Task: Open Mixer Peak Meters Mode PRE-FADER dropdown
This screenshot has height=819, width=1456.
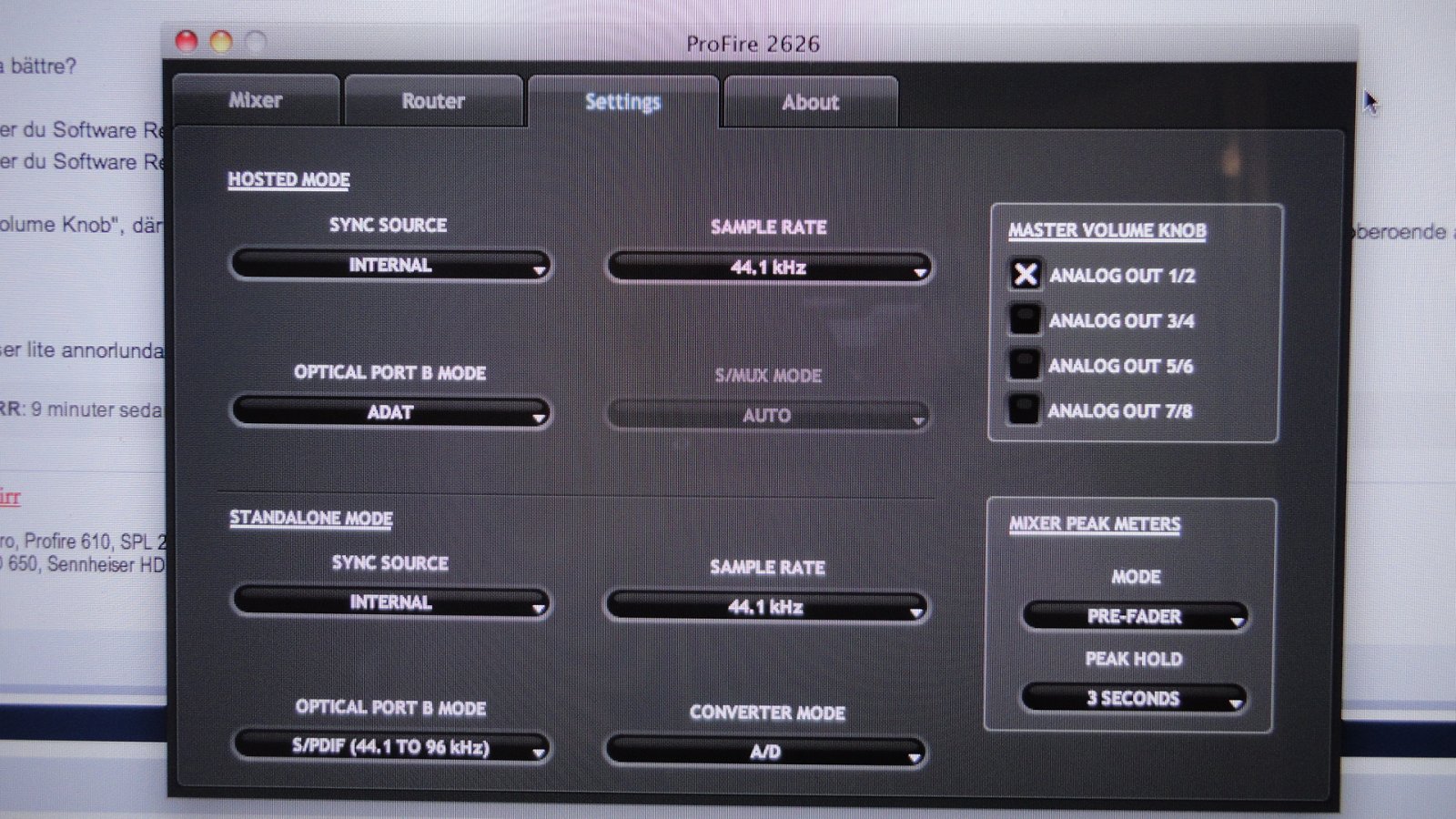Action: point(1135,617)
